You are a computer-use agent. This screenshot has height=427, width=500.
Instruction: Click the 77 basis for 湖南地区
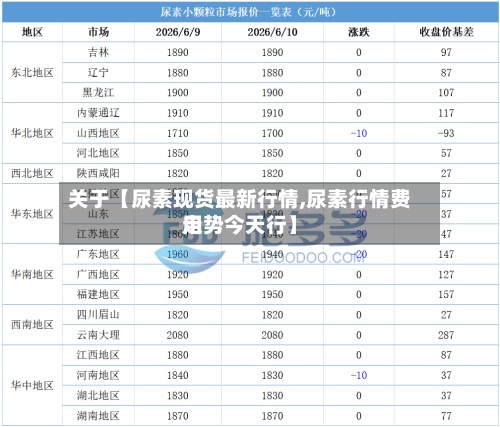(x=446, y=416)
